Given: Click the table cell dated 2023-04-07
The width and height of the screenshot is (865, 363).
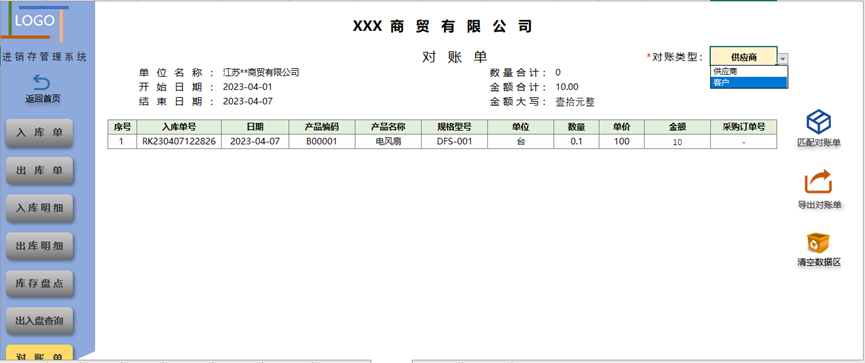Looking at the screenshot, I should coord(255,141).
